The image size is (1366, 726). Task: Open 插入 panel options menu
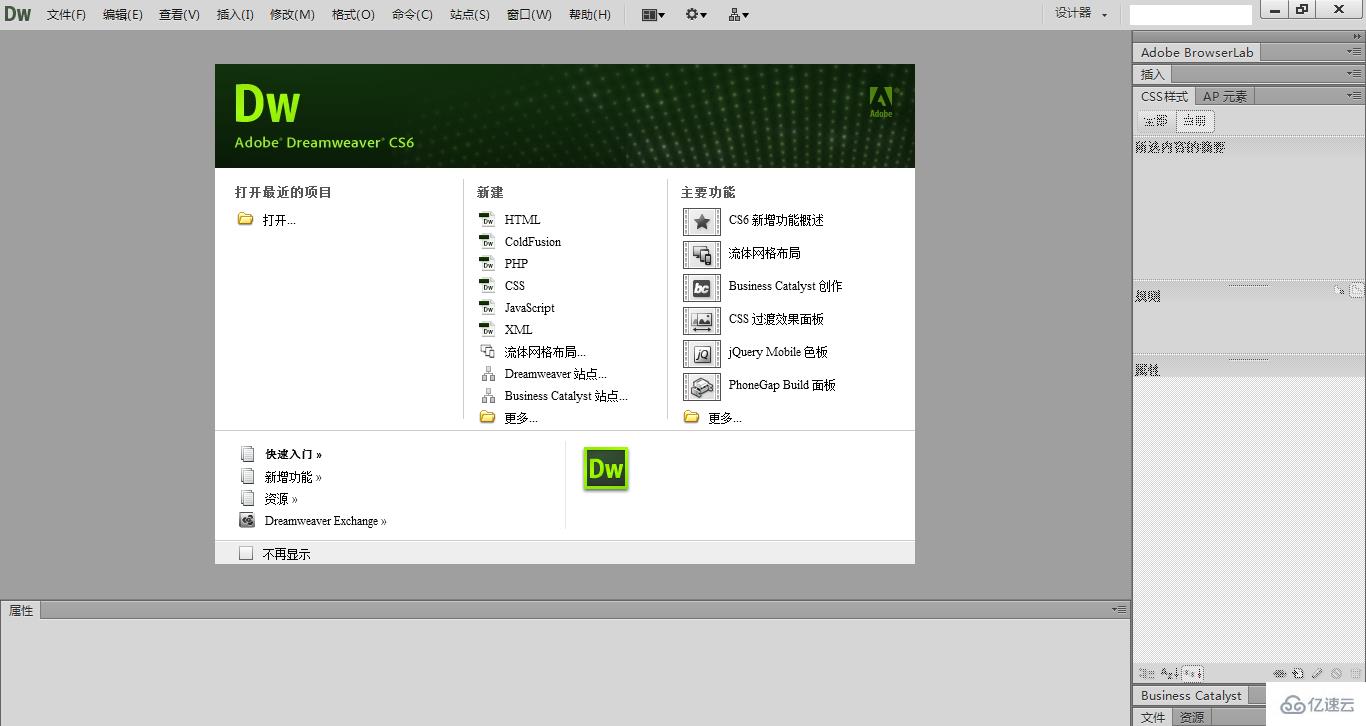pos(1353,74)
